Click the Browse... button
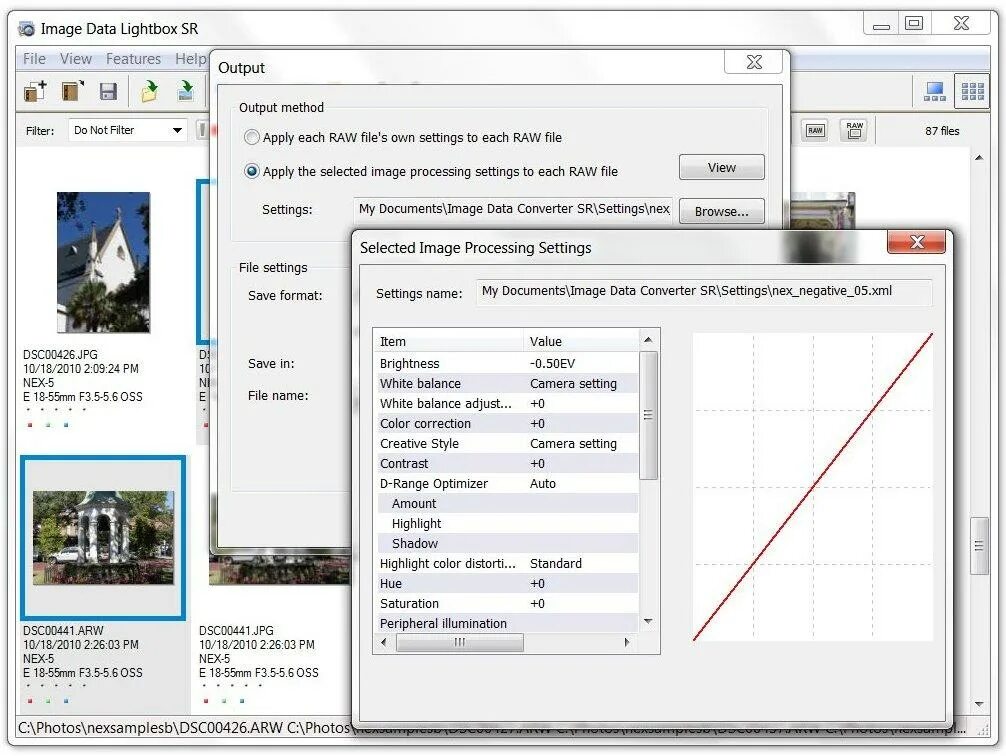Viewport: 1006px width, 756px height. tap(722, 211)
